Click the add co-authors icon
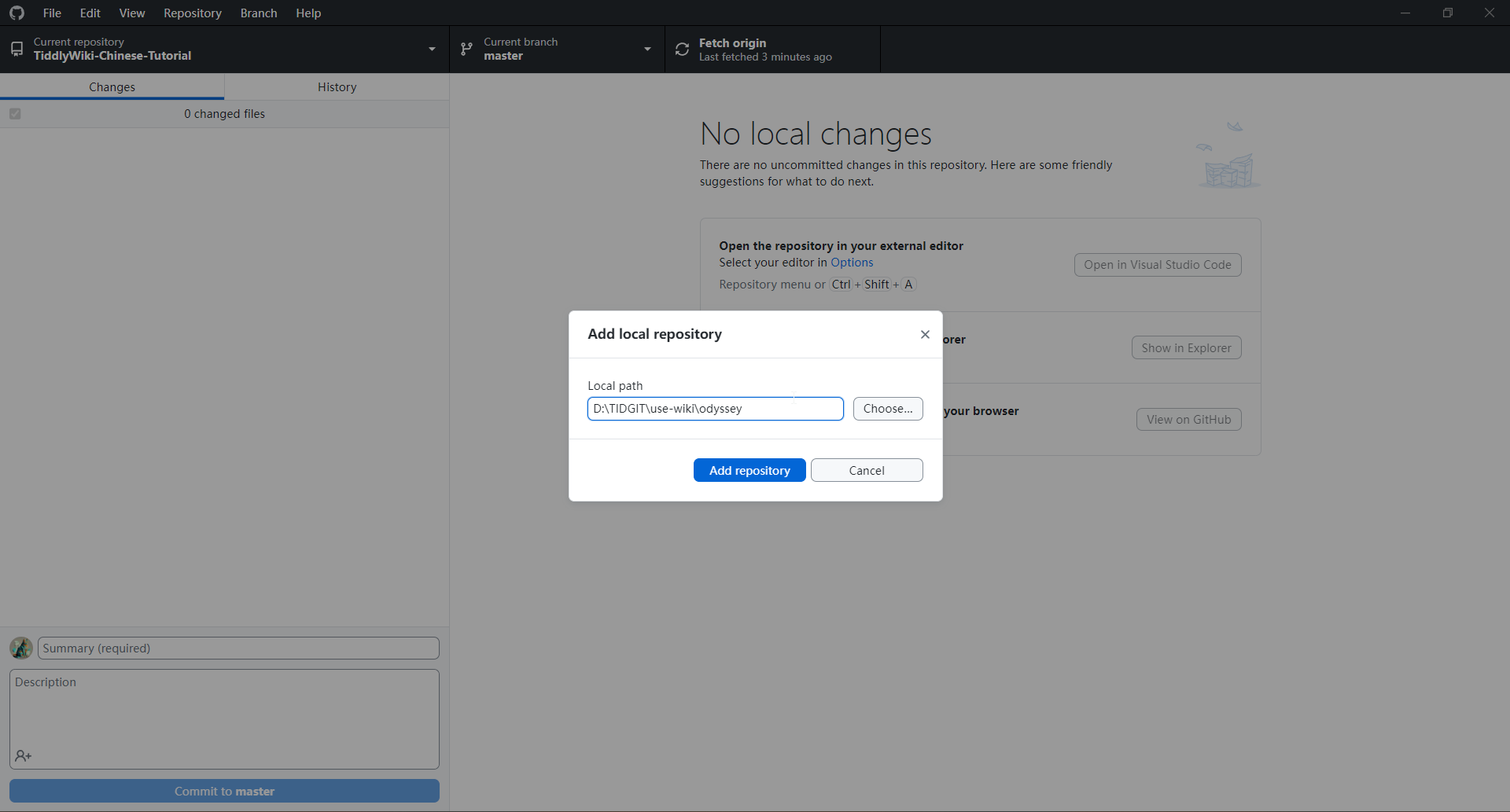The width and height of the screenshot is (1510, 812). tap(23, 756)
